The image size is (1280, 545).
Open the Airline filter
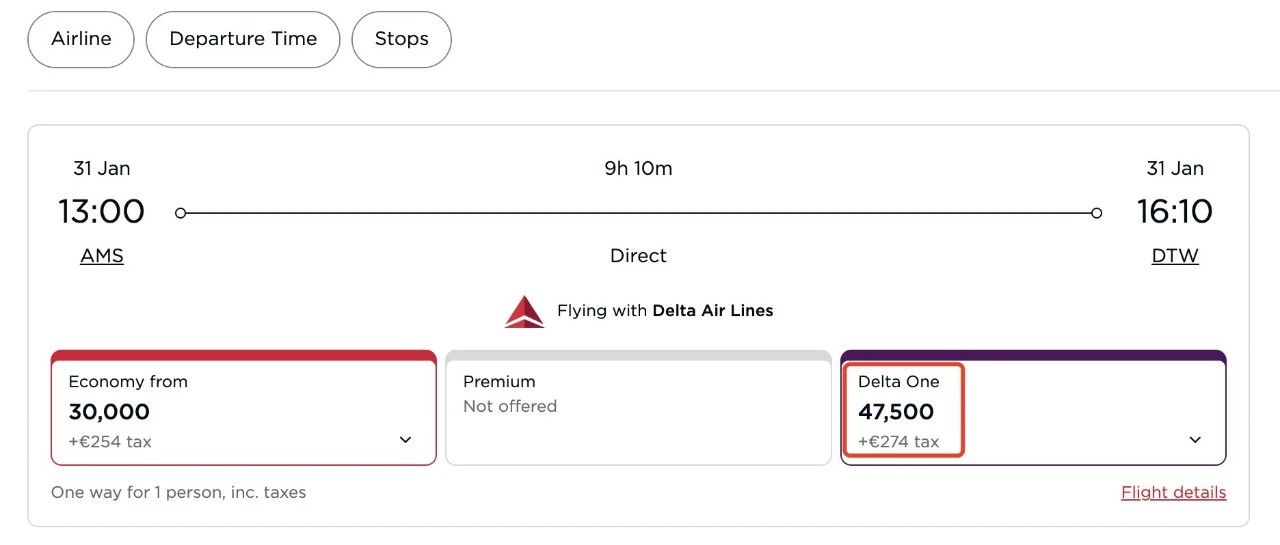coord(81,39)
